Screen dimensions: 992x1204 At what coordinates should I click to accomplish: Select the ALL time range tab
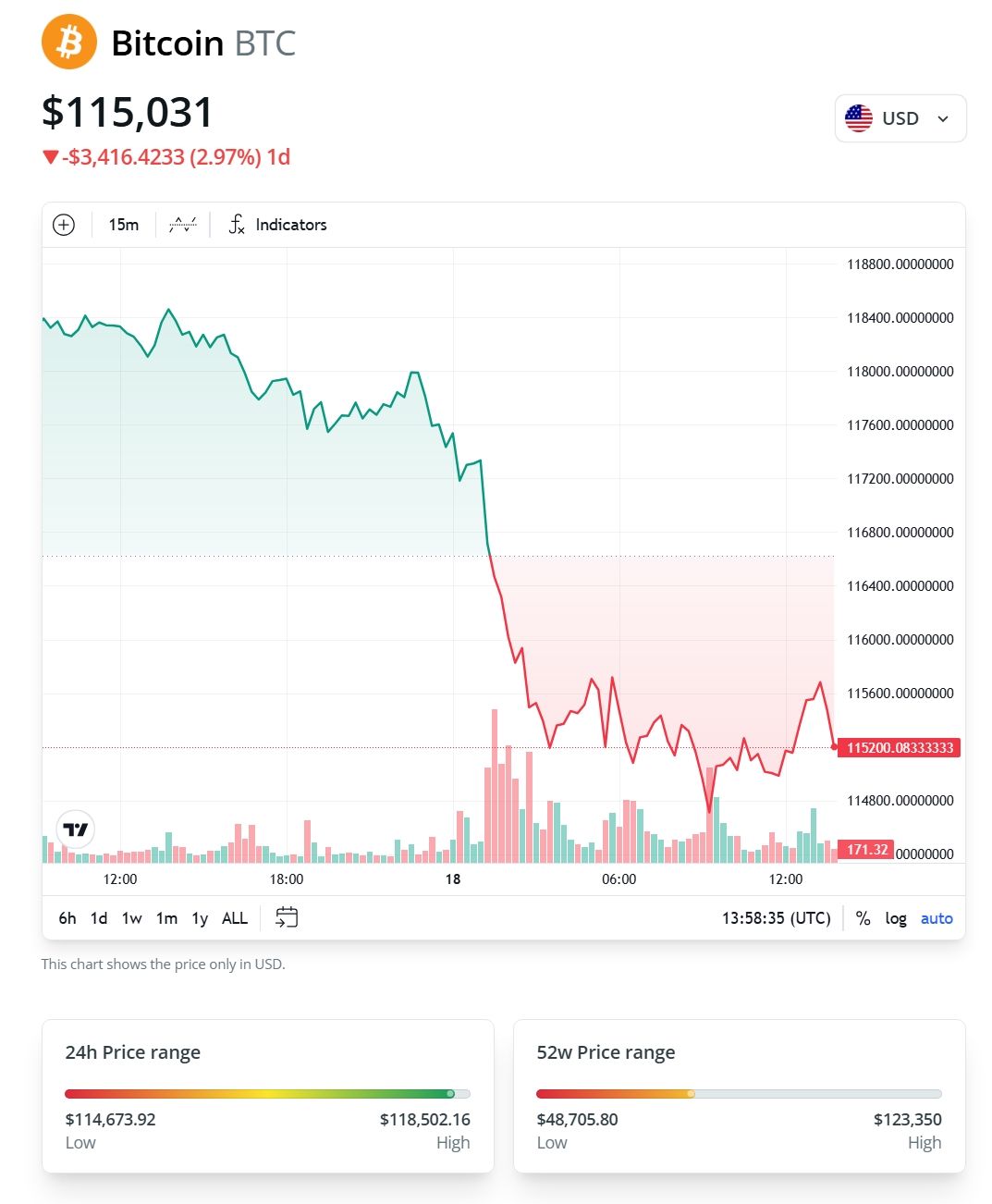click(235, 917)
